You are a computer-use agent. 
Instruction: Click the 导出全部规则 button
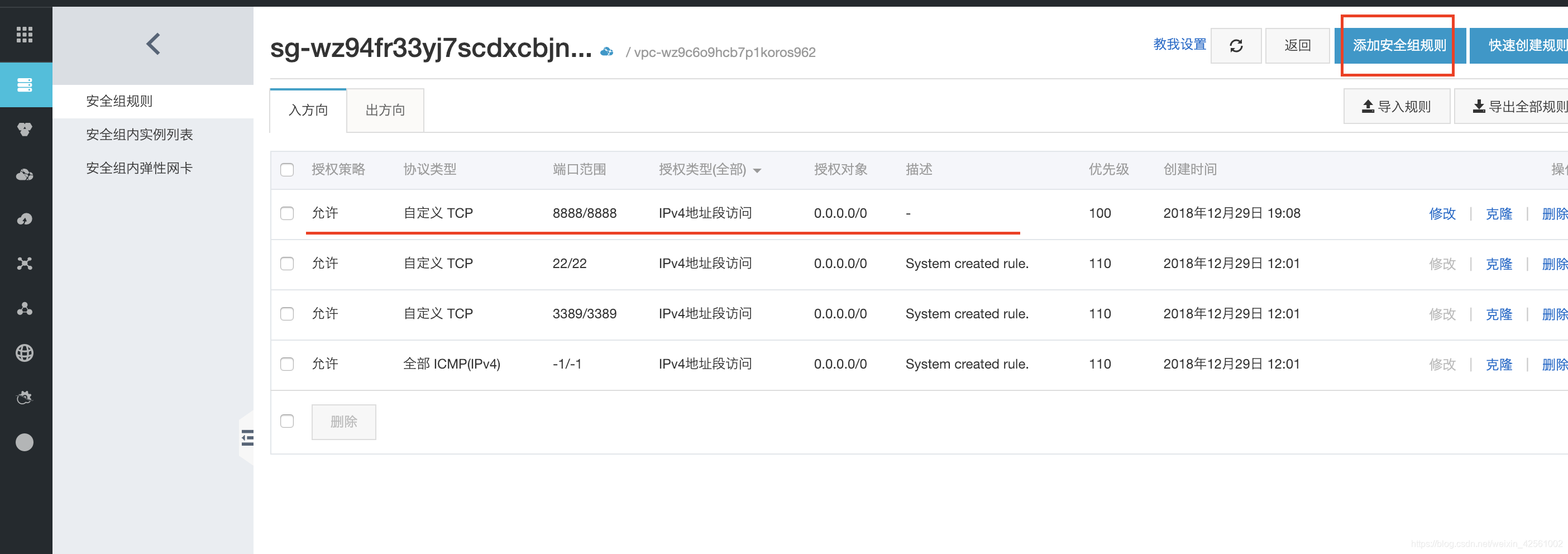(x=1513, y=107)
